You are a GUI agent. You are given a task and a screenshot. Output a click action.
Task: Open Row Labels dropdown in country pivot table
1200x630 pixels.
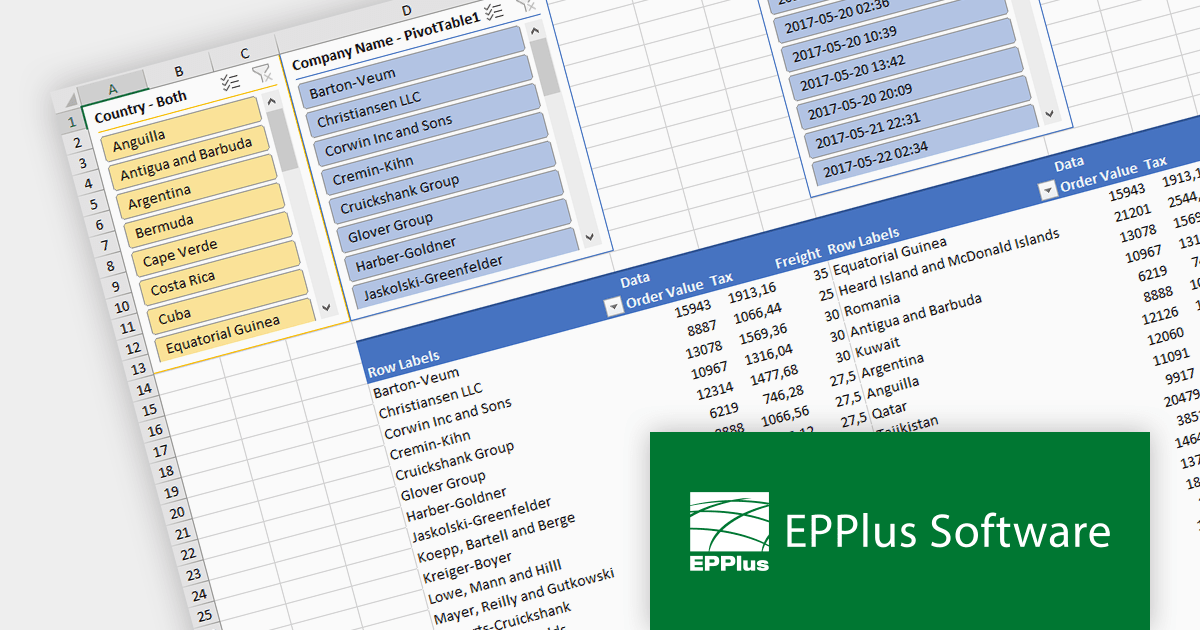click(x=1047, y=190)
